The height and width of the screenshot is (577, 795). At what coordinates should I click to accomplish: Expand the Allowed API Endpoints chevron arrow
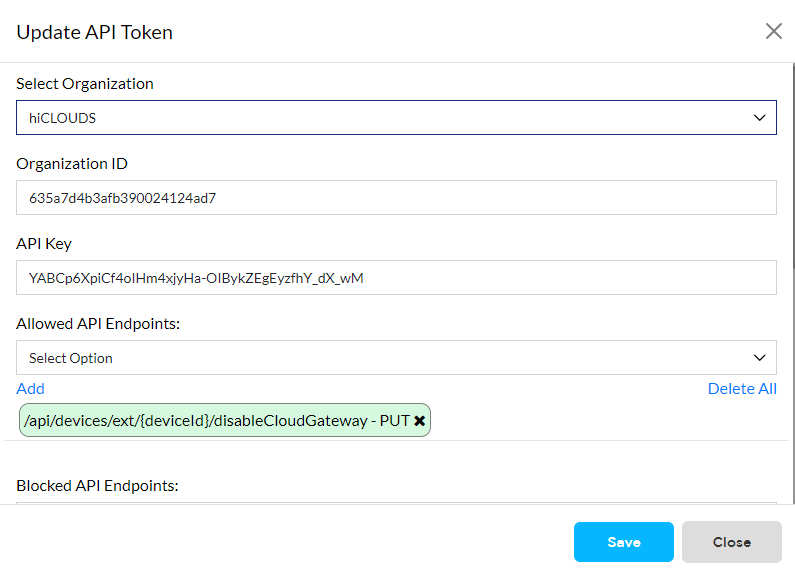tap(759, 358)
